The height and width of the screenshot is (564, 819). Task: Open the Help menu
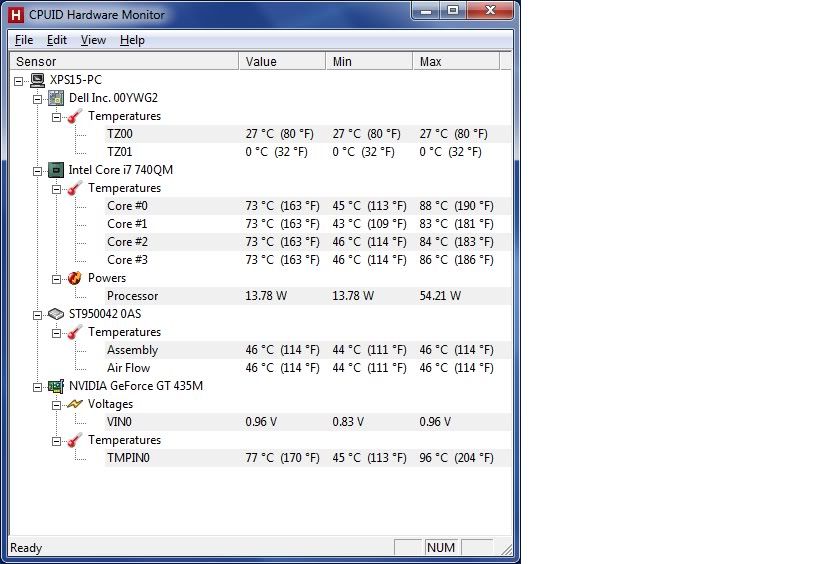click(132, 40)
